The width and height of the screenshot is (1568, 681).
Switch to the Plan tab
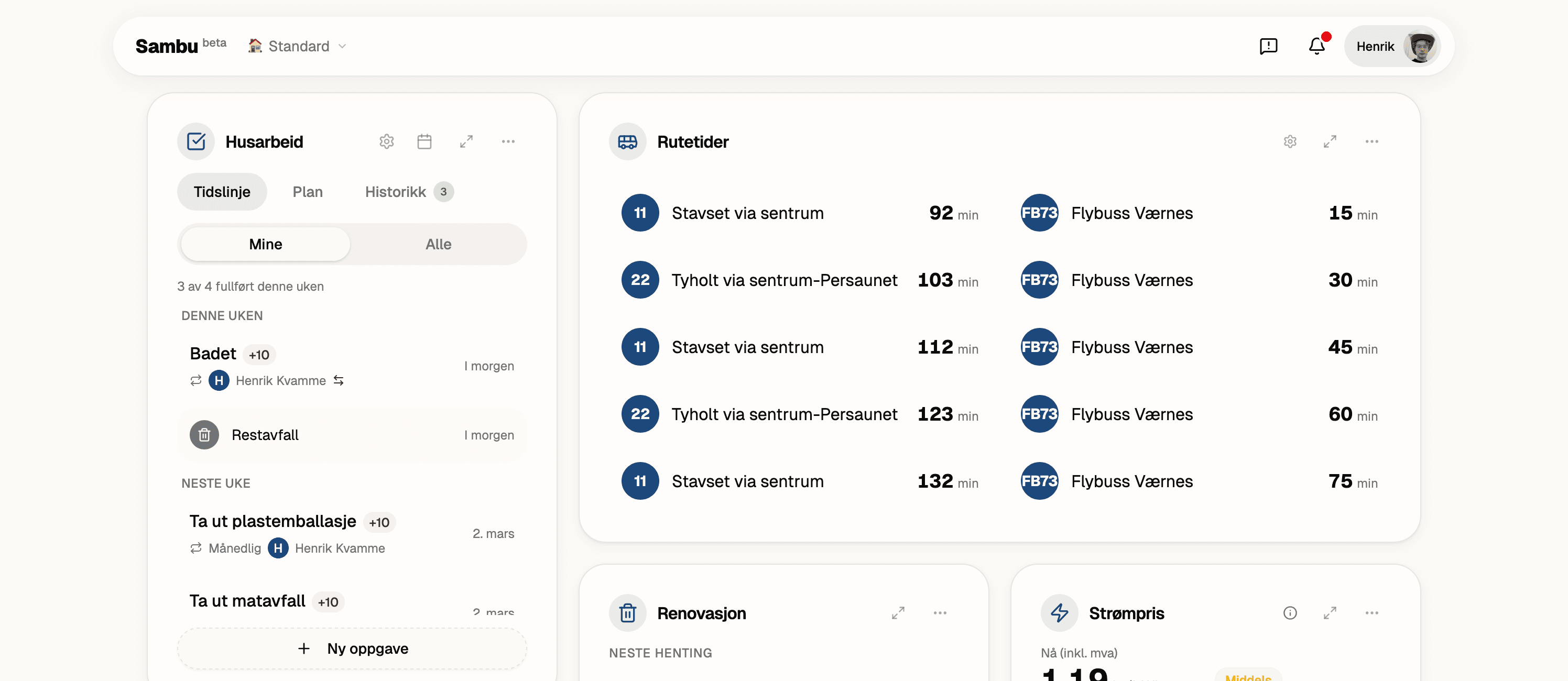308,192
